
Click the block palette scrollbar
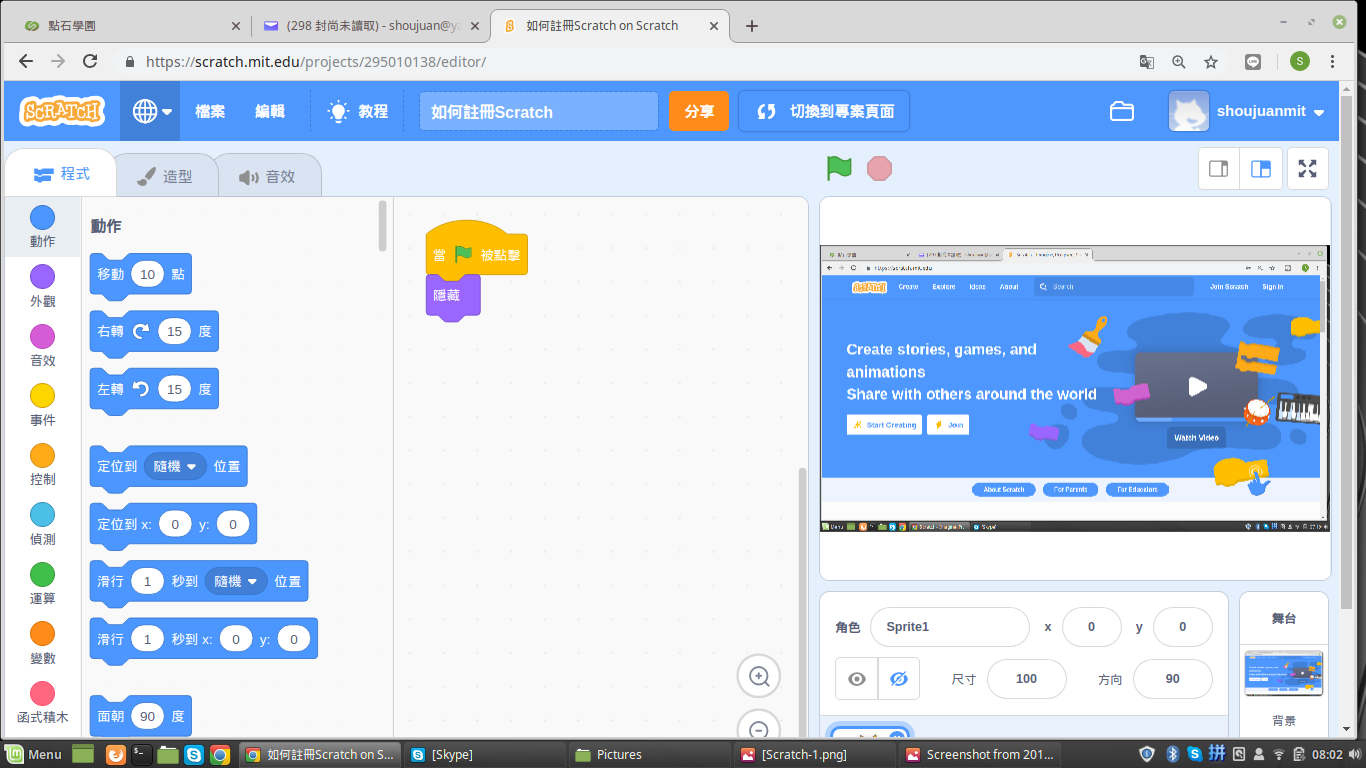coord(383,226)
